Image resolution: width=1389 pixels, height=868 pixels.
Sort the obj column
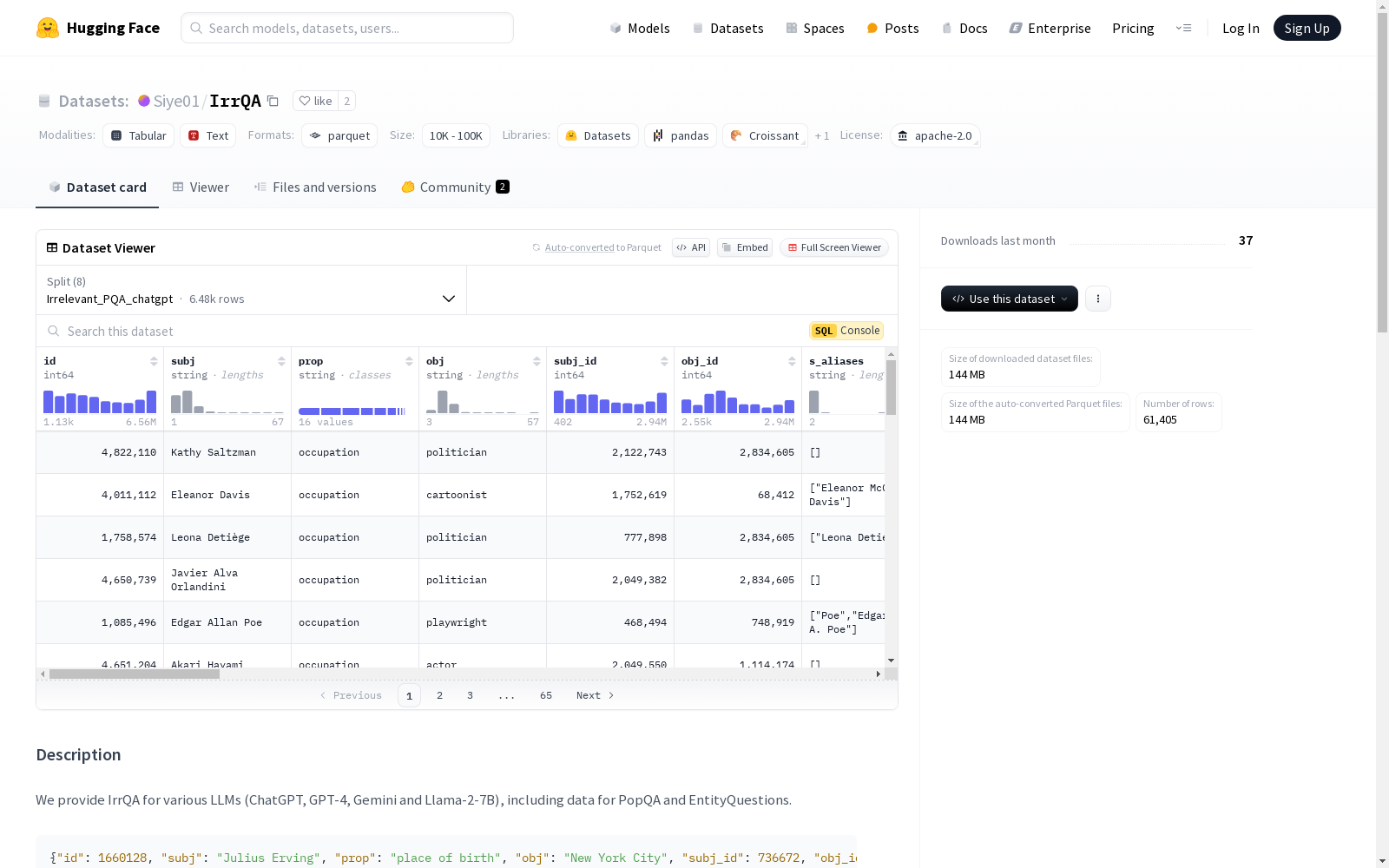[x=537, y=361]
